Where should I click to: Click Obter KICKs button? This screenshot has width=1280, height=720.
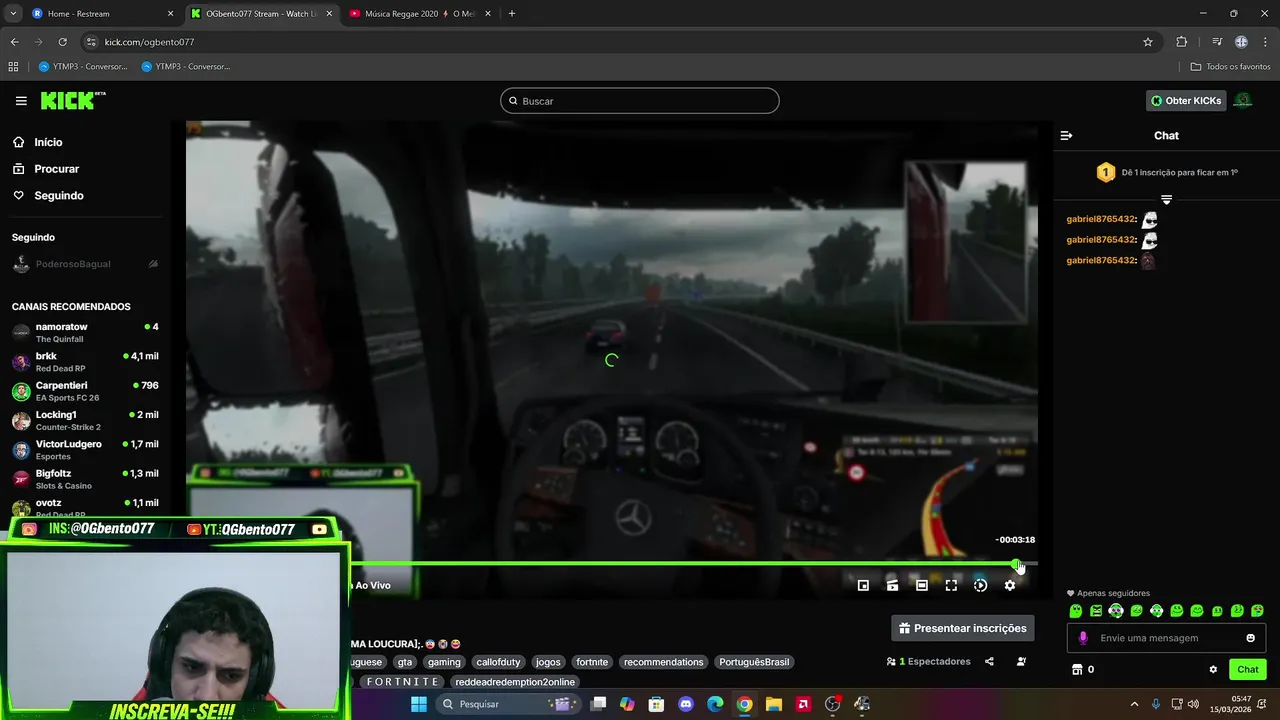coord(1186,101)
